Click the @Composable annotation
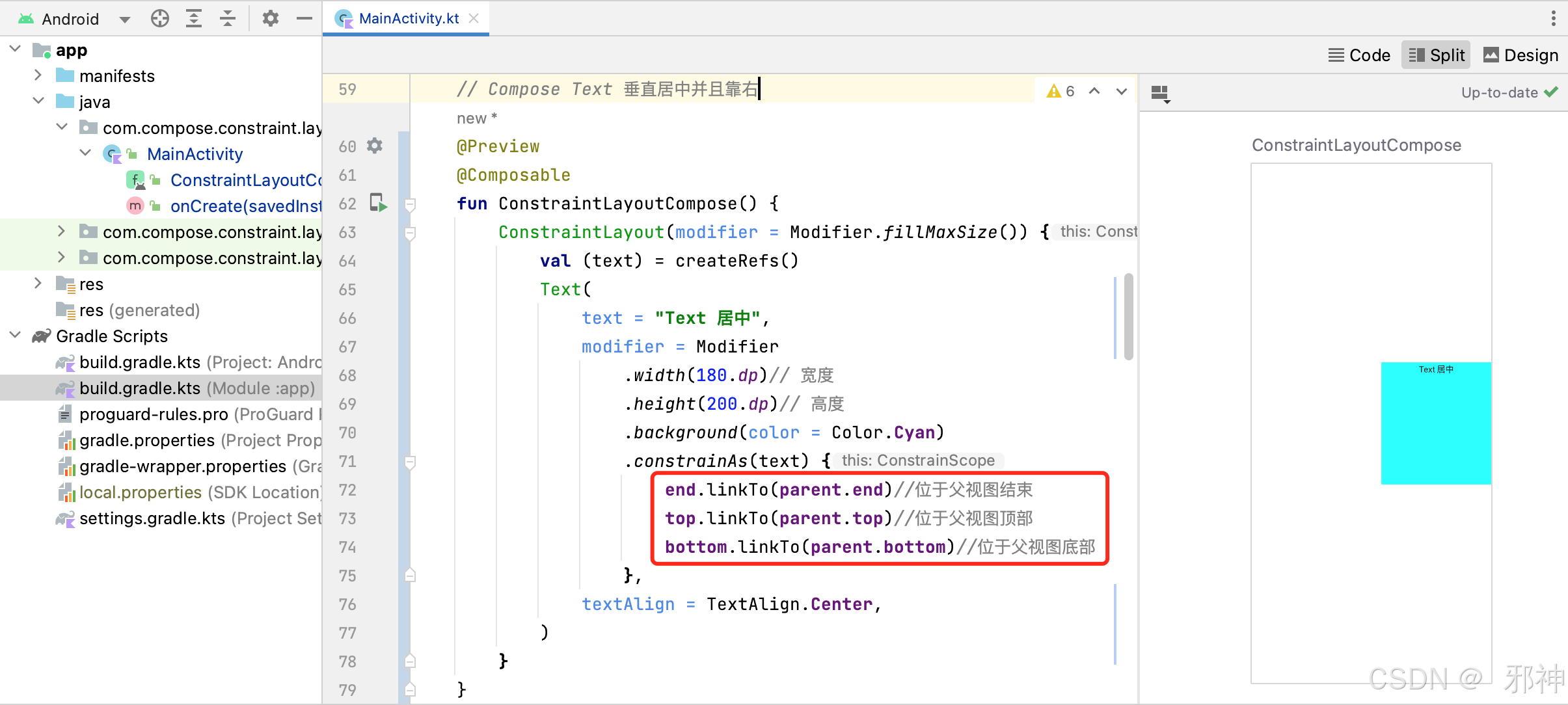The image size is (1568, 705). tap(514, 175)
